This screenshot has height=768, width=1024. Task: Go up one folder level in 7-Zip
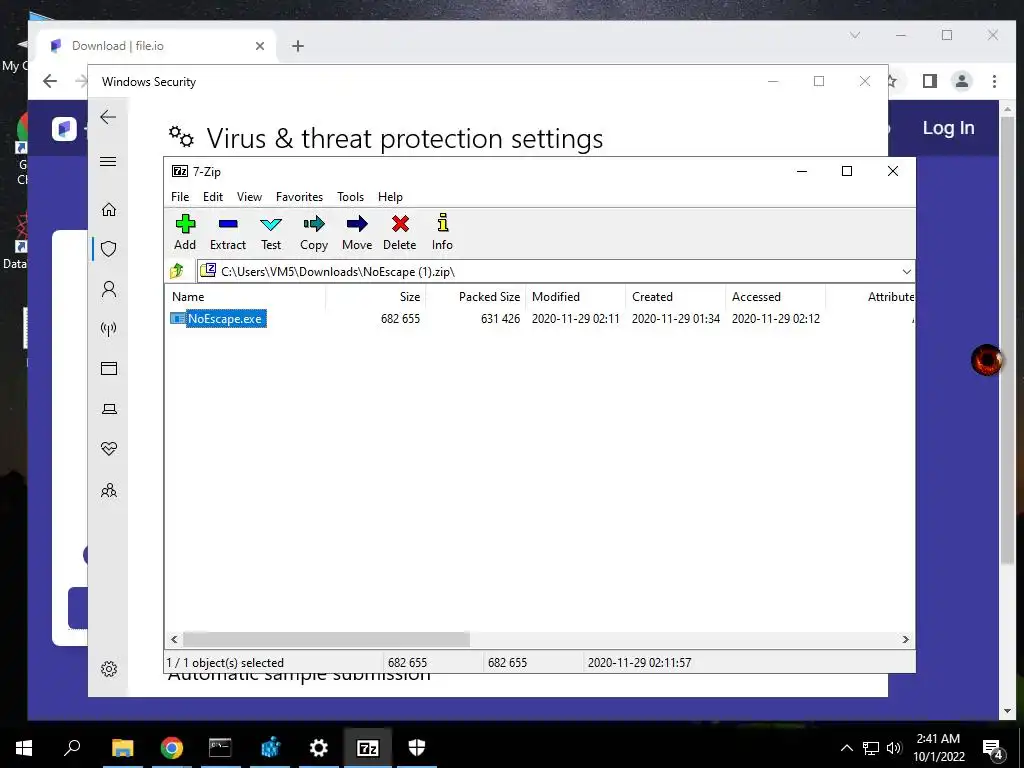tap(177, 270)
